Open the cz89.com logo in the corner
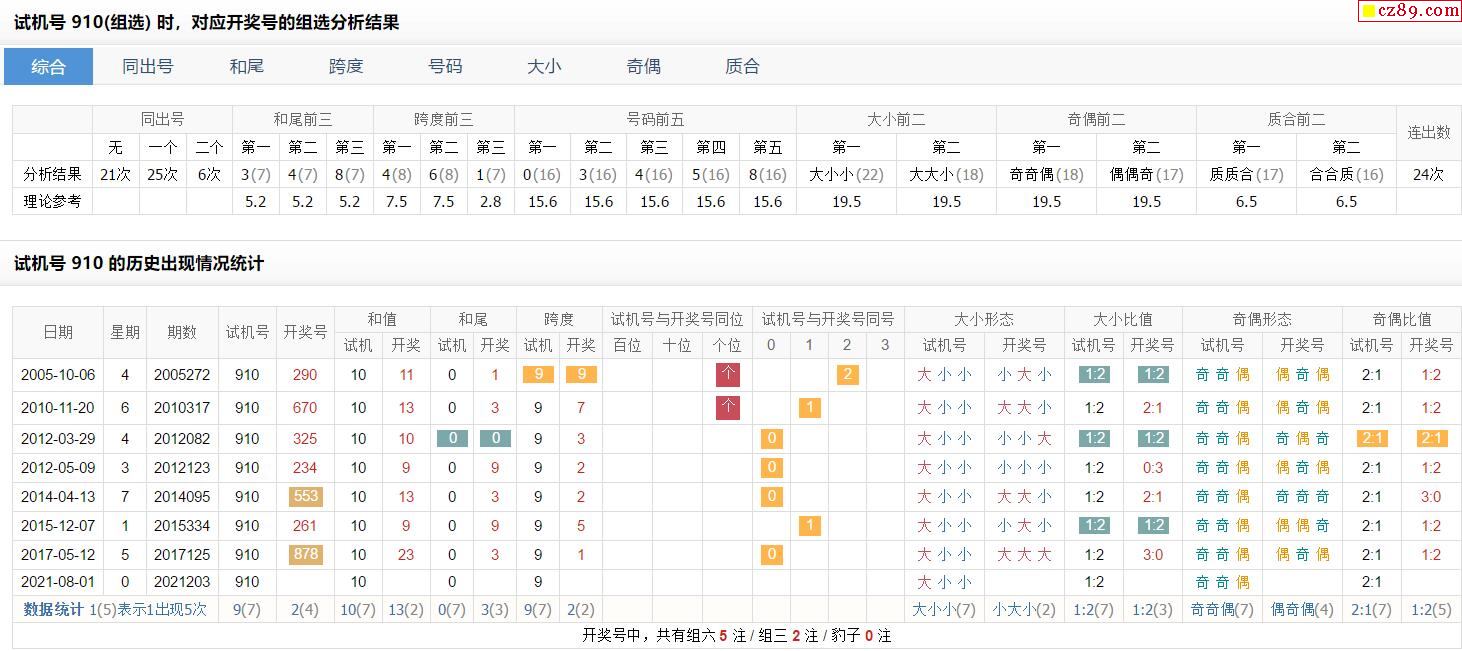Image resolution: width=1462 pixels, height=651 pixels. [1410, 11]
